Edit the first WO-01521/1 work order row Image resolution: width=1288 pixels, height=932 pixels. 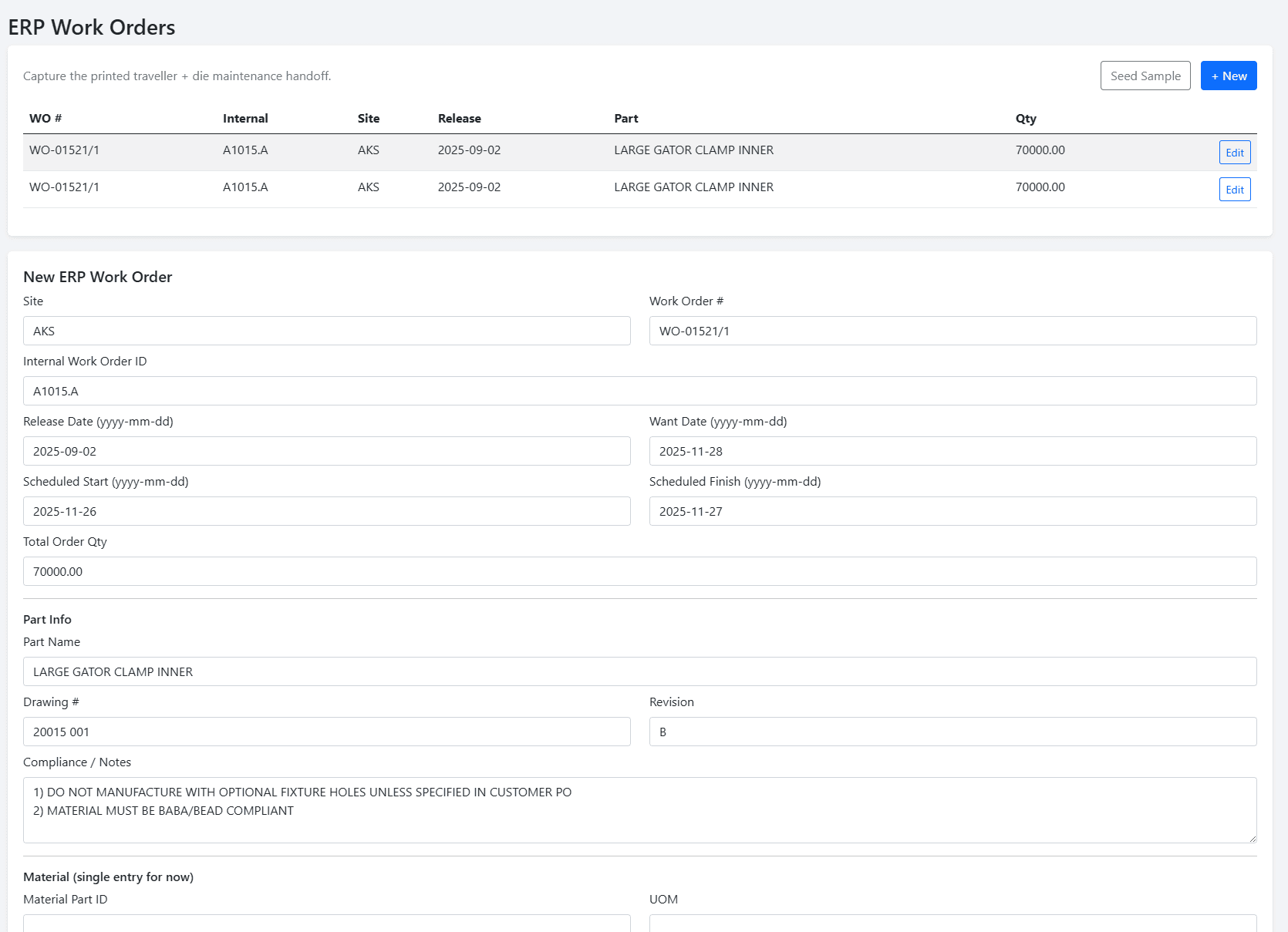pyautogui.click(x=1234, y=152)
